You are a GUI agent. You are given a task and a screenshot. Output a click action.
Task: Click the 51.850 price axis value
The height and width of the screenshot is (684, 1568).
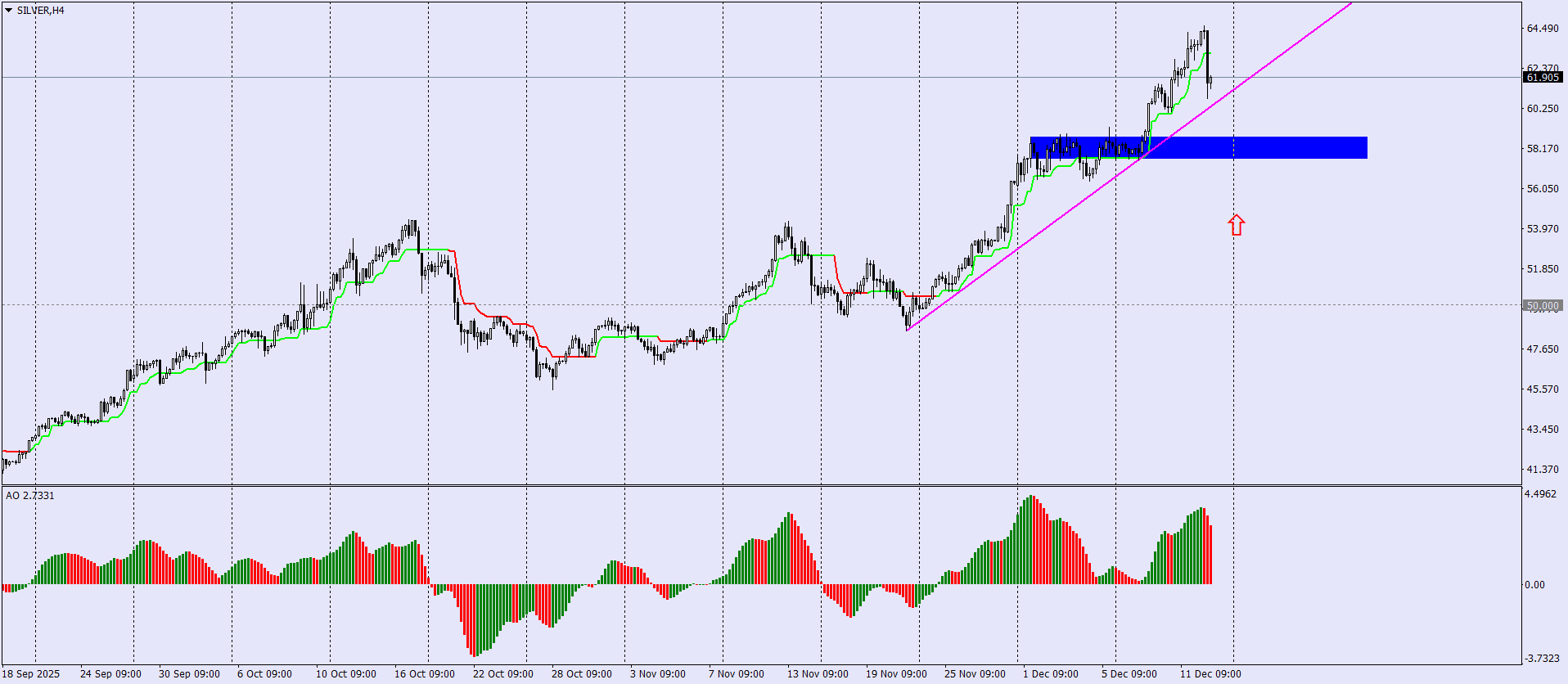[1543, 269]
